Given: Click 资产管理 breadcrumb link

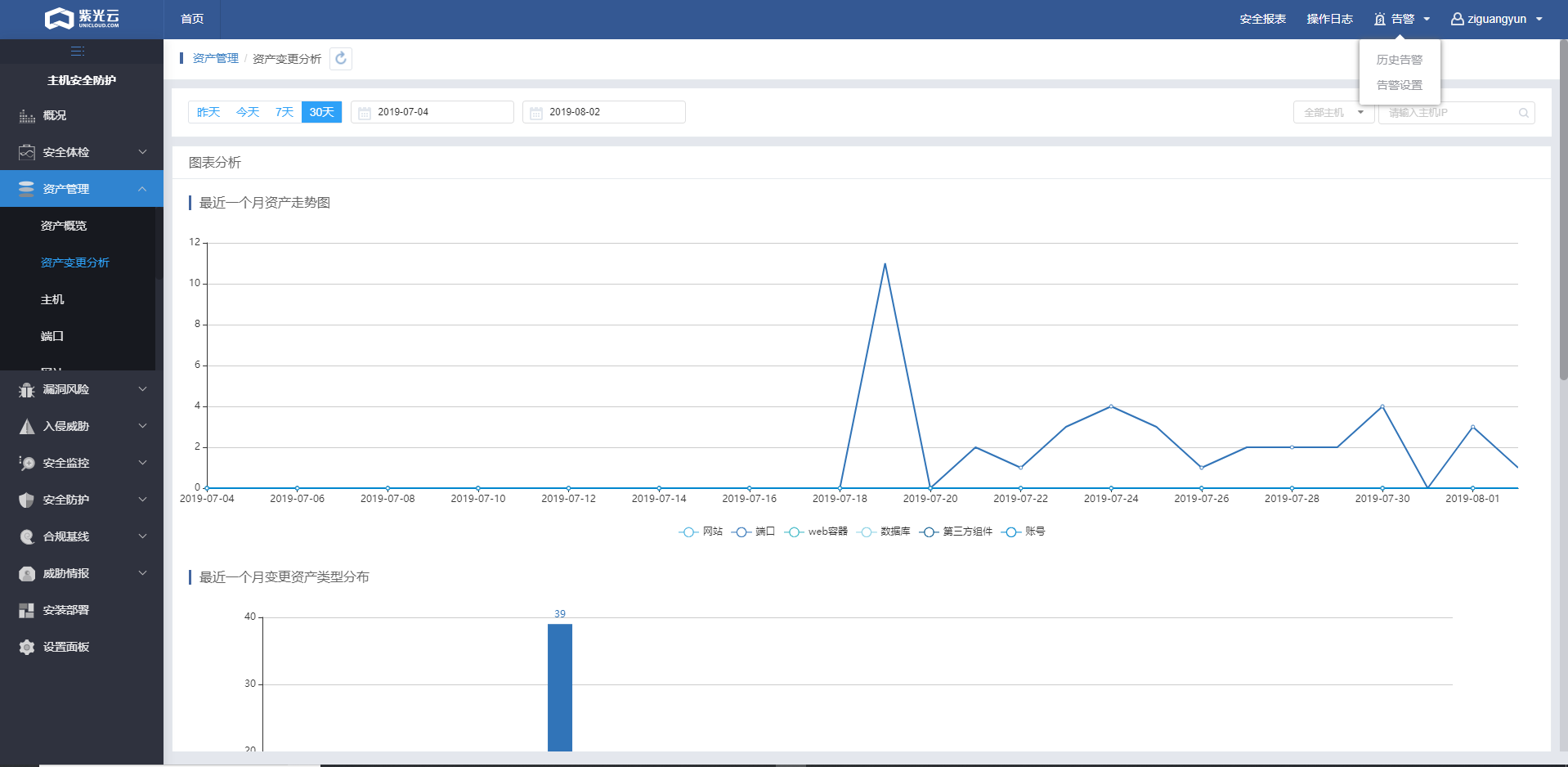Looking at the screenshot, I should point(216,59).
